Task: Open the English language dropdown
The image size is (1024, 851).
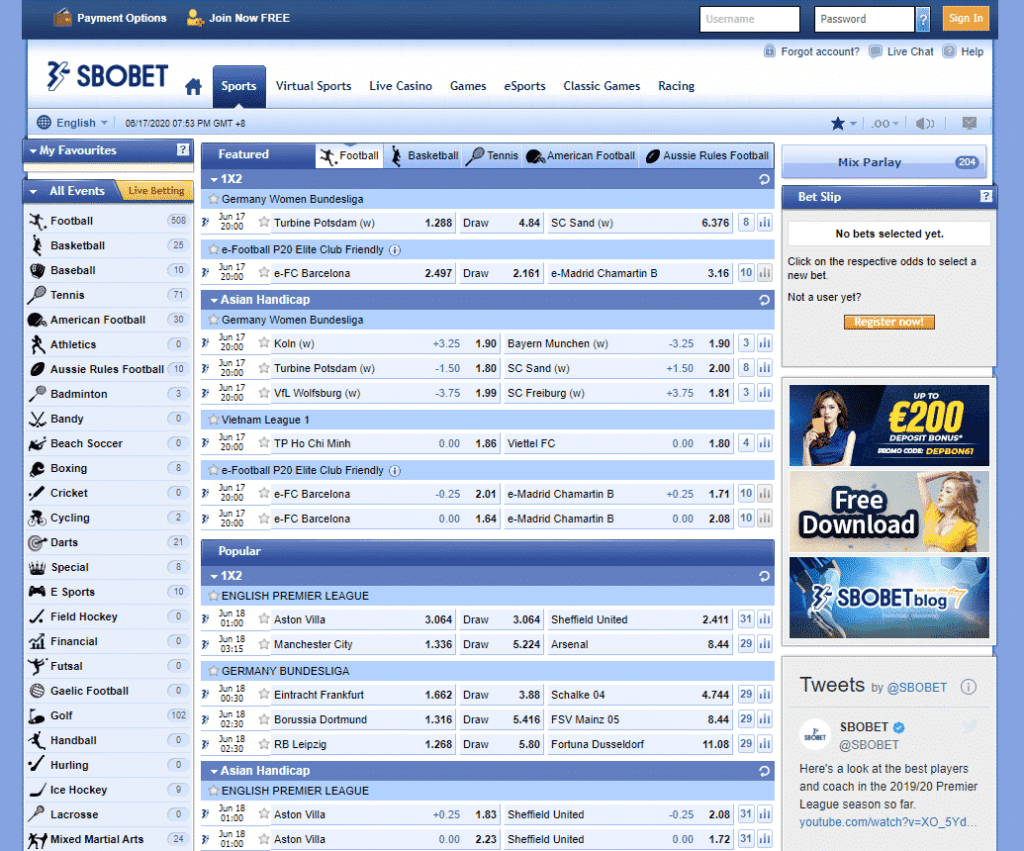Action: 73,123
